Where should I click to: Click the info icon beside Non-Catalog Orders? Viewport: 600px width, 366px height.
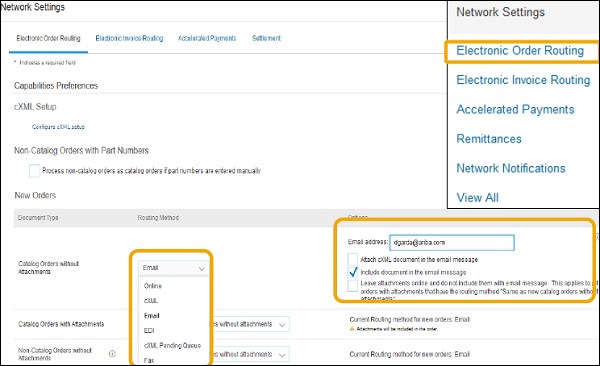tap(112, 354)
